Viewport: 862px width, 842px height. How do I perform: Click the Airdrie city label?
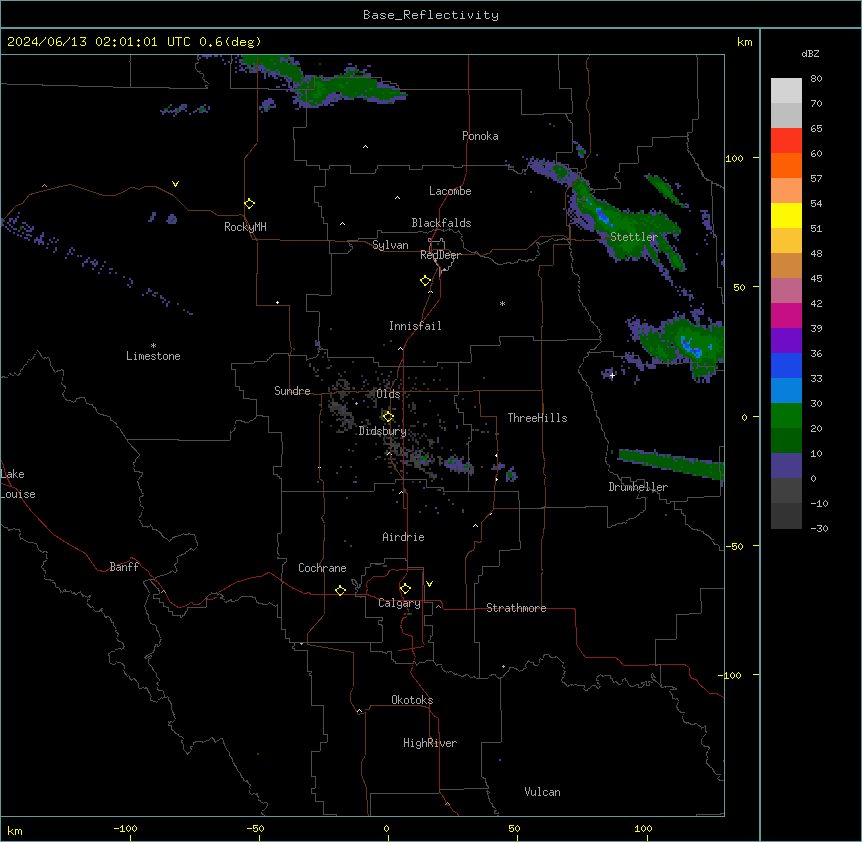point(403,537)
